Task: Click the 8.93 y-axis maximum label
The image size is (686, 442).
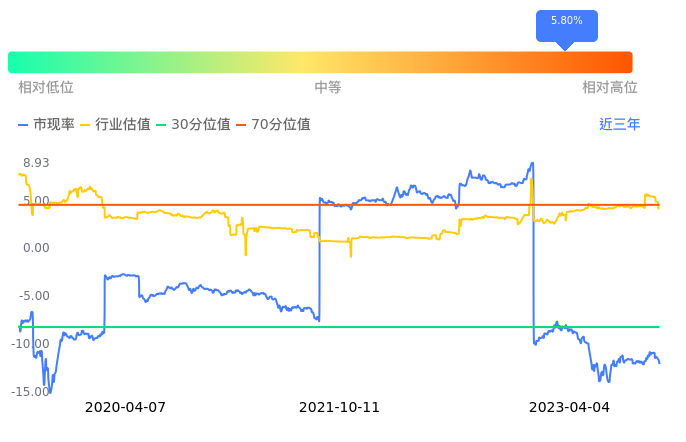Action: (36, 164)
